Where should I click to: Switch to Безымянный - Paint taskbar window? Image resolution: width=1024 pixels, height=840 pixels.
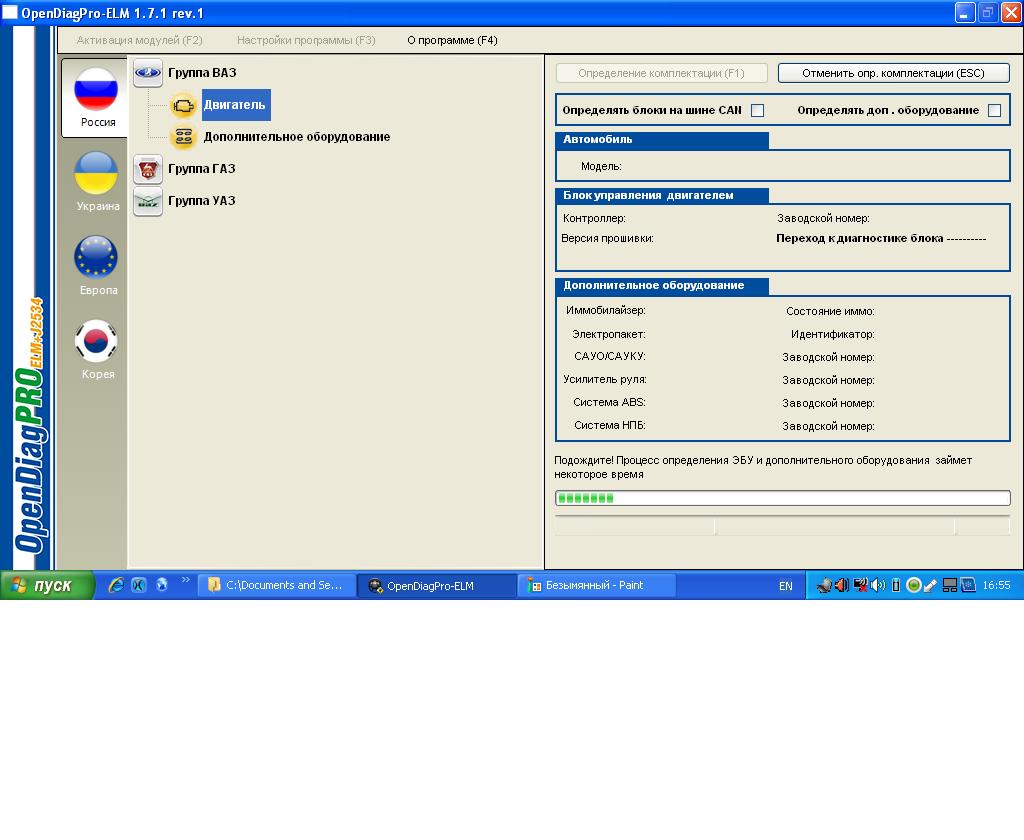pos(598,585)
